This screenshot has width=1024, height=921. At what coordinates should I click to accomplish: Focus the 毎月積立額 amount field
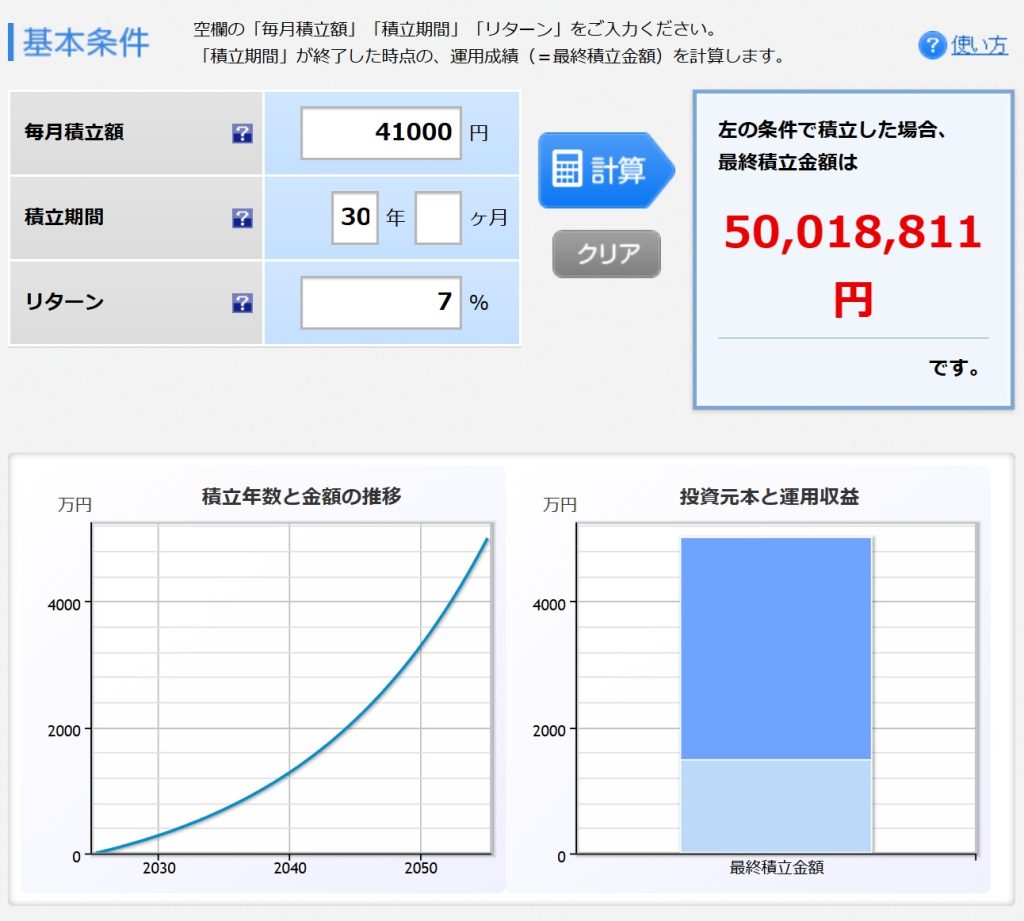[380, 133]
